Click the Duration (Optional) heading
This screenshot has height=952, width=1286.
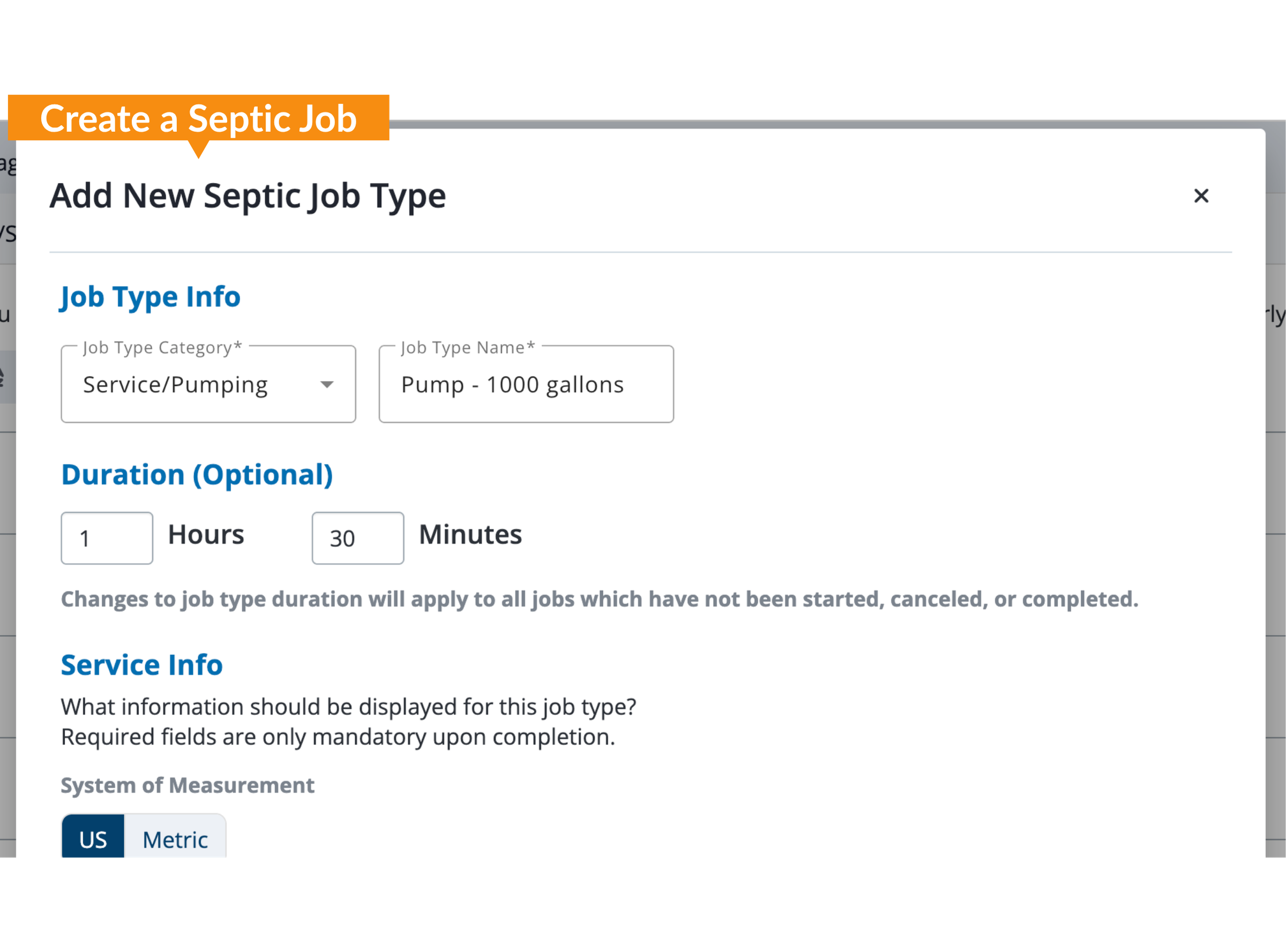coord(197,475)
